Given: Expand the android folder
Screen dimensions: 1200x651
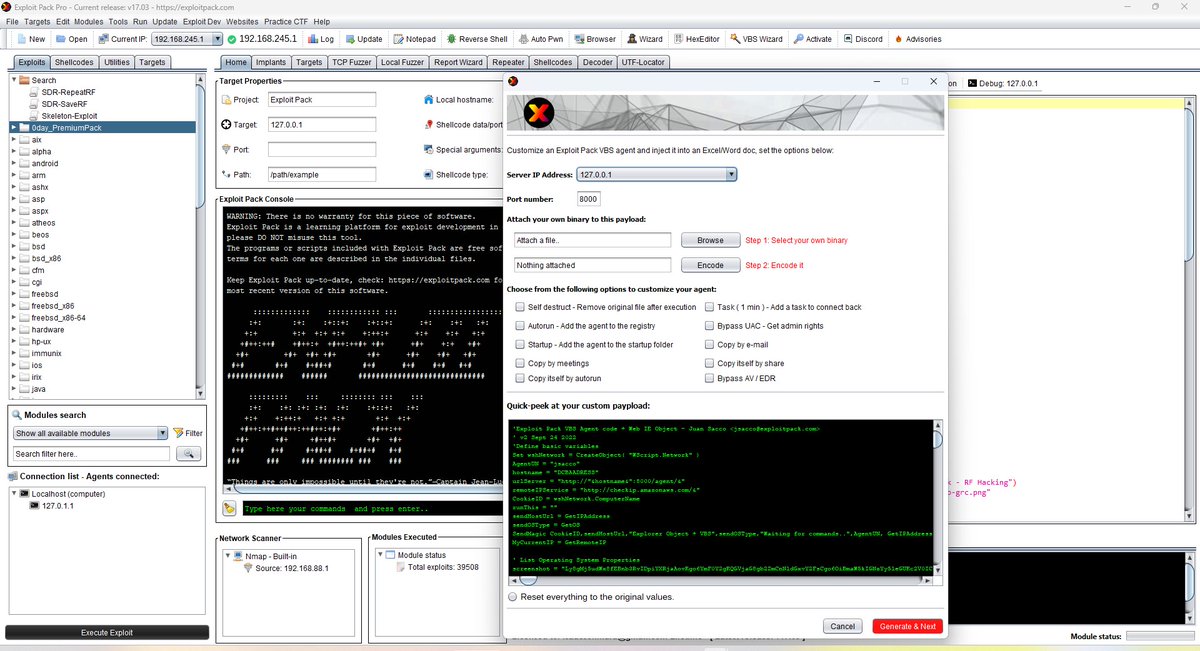Looking at the screenshot, I should [x=14, y=163].
